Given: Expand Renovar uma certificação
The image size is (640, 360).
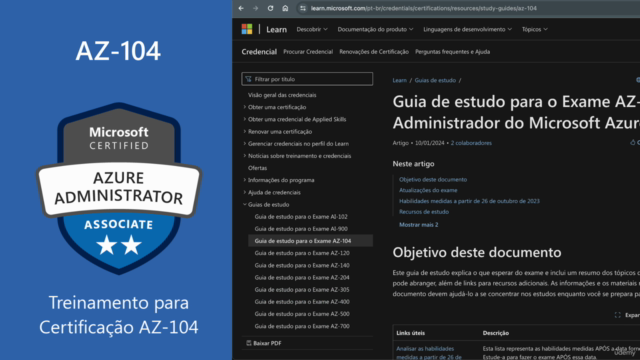Looking at the screenshot, I should click(280, 131).
